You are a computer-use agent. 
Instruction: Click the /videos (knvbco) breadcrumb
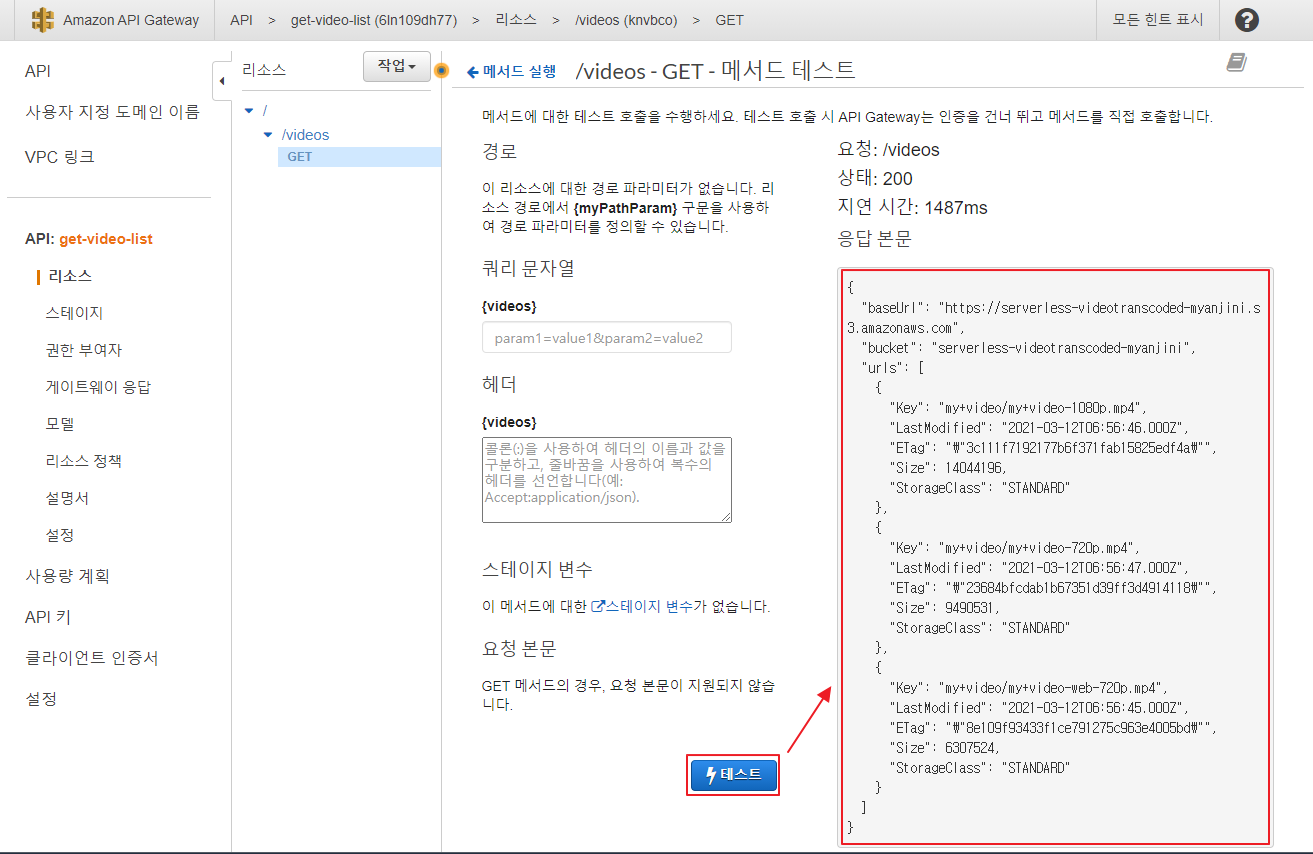(624, 20)
